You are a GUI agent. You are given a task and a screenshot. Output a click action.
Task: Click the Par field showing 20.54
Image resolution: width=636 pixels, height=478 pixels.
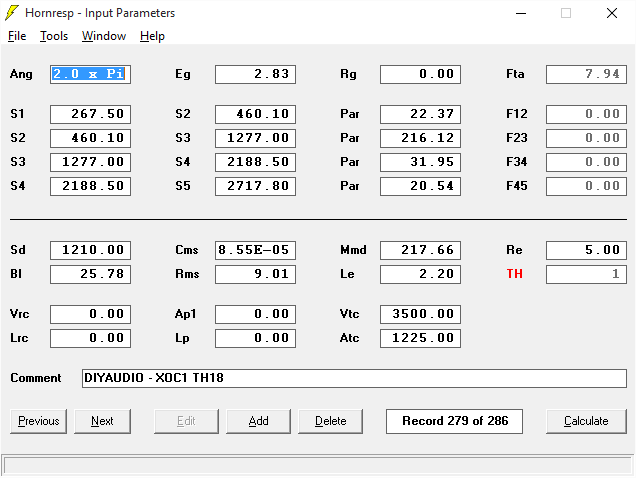[x=420, y=186]
